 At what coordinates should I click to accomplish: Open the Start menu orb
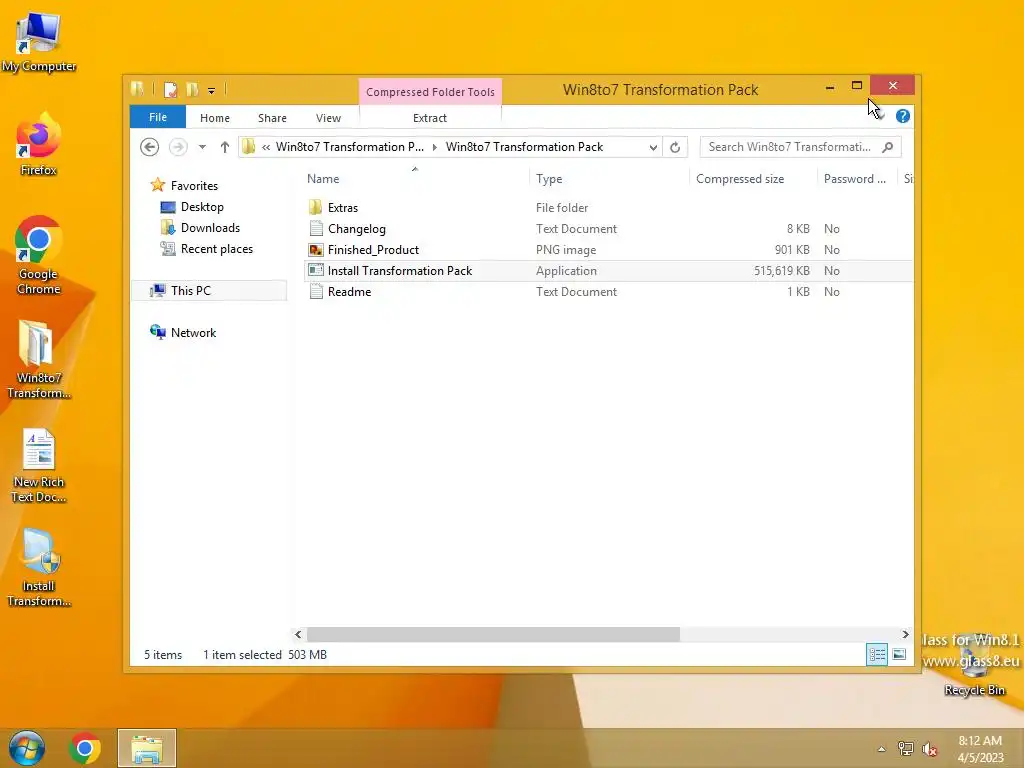pos(27,748)
